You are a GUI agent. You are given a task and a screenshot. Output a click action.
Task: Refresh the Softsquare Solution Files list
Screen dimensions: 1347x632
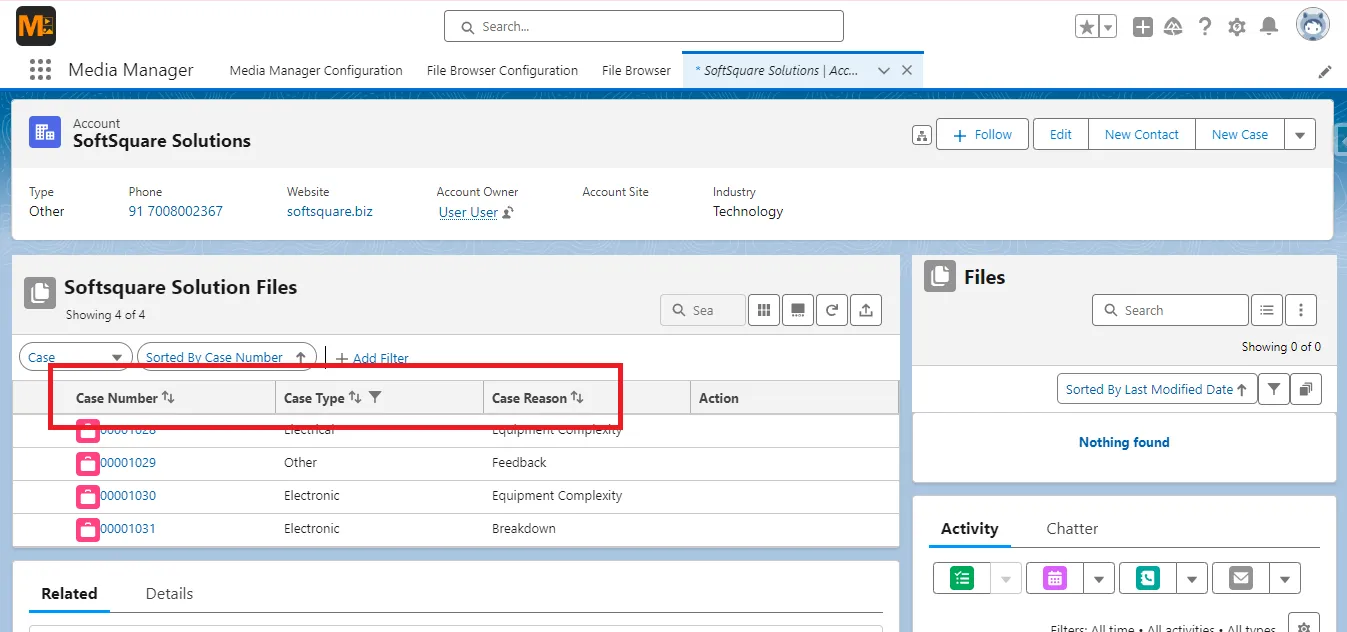[831, 310]
